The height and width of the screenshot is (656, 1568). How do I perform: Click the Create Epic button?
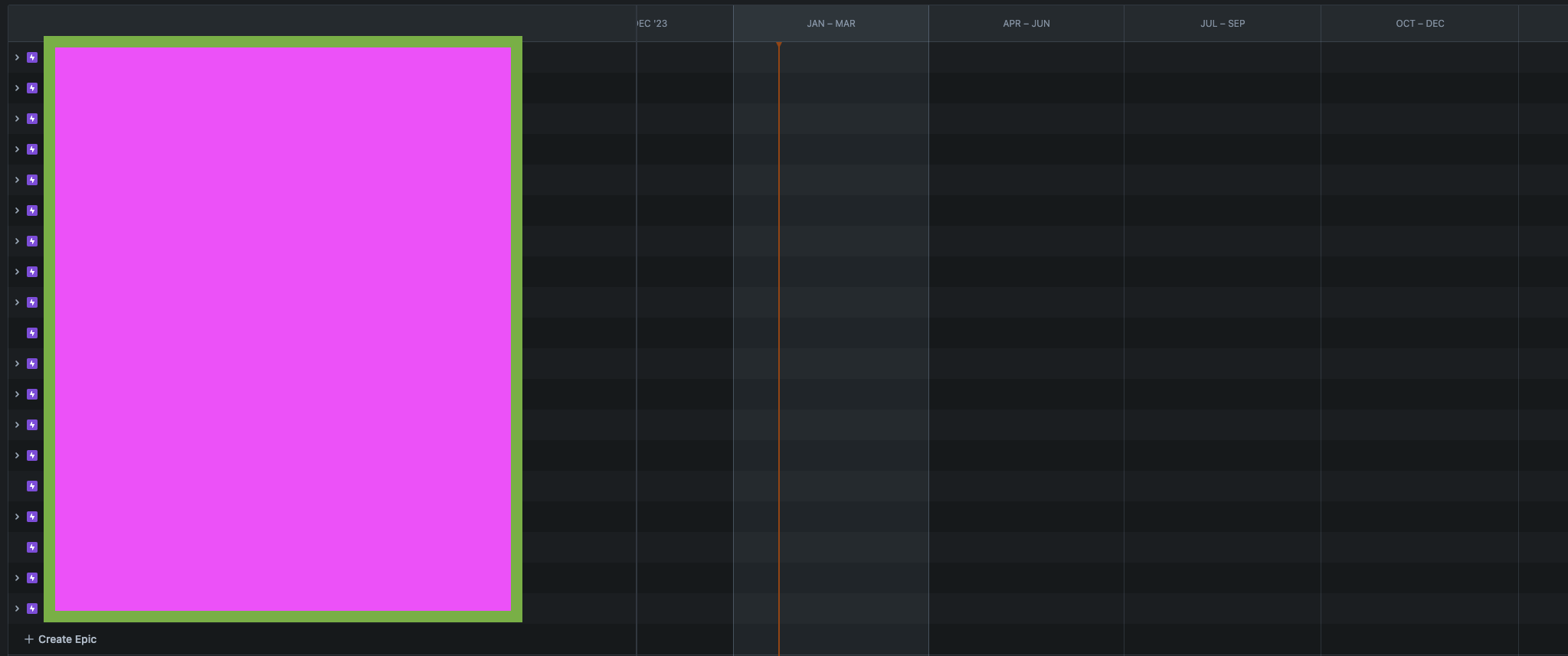pyautogui.click(x=61, y=639)
